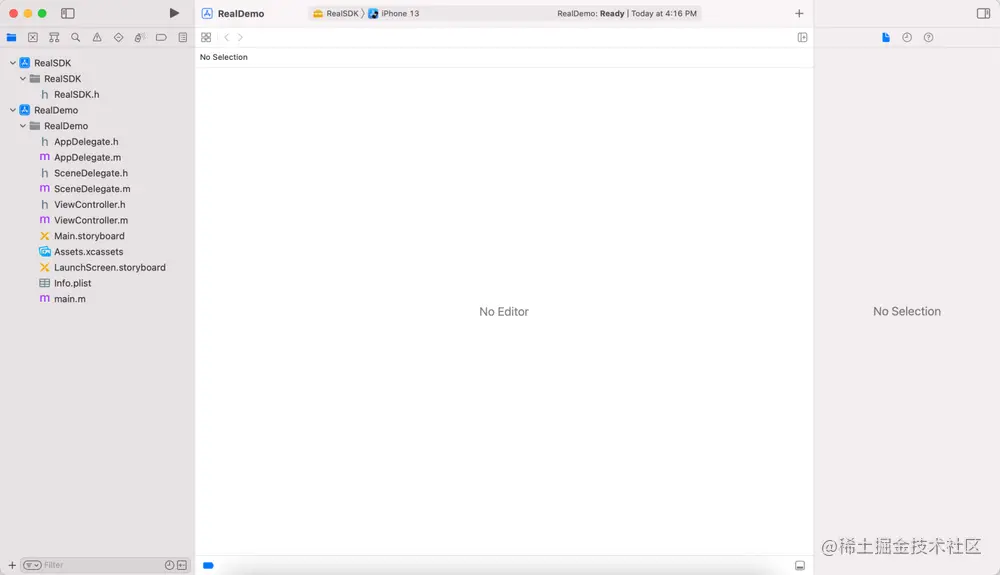Go forward with the right chevron
Viewport: 1000px width, 575px height.
240,38
